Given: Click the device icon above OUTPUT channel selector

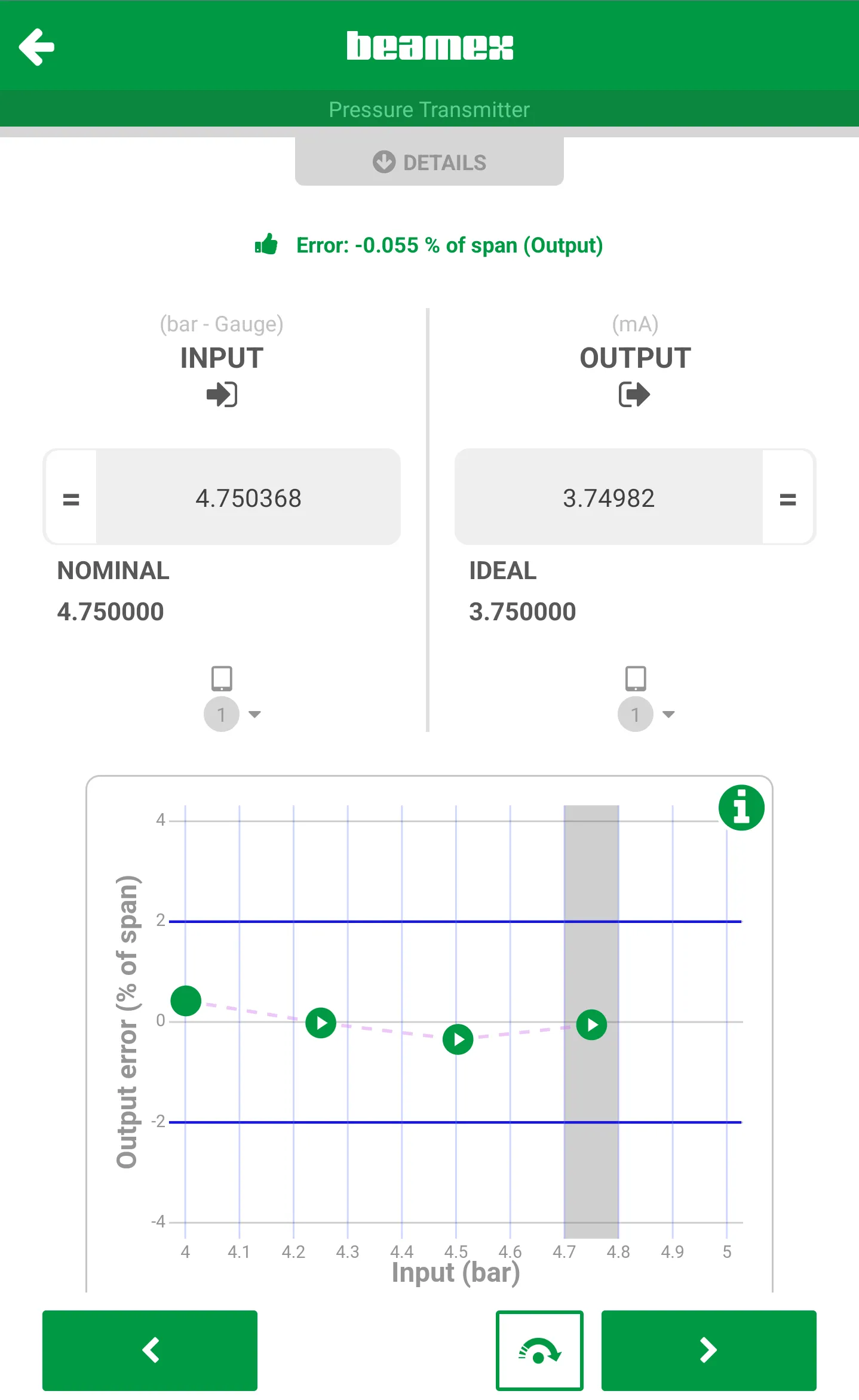Looking at the screenshot, I should click(x=634, y=678).
